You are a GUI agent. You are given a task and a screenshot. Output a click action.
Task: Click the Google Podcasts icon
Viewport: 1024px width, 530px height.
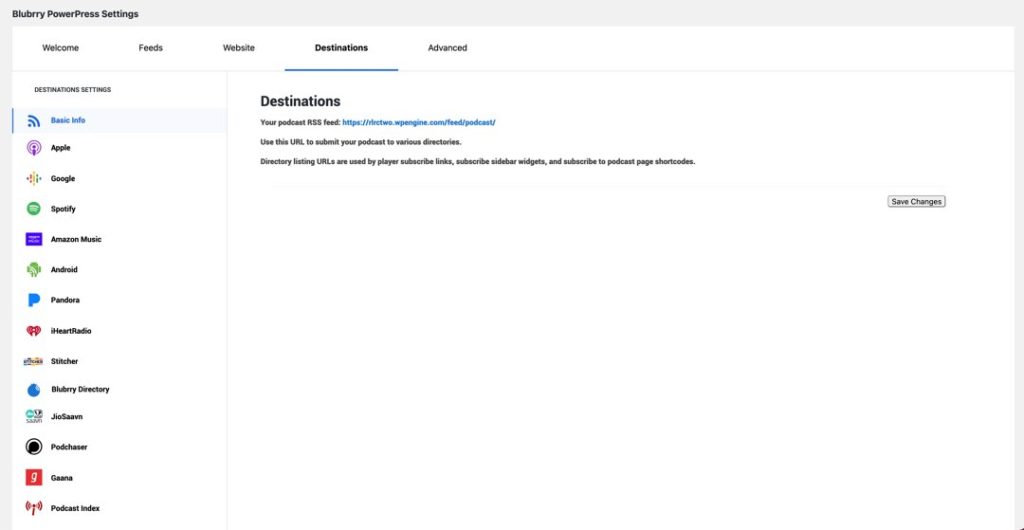coord(34,179)
